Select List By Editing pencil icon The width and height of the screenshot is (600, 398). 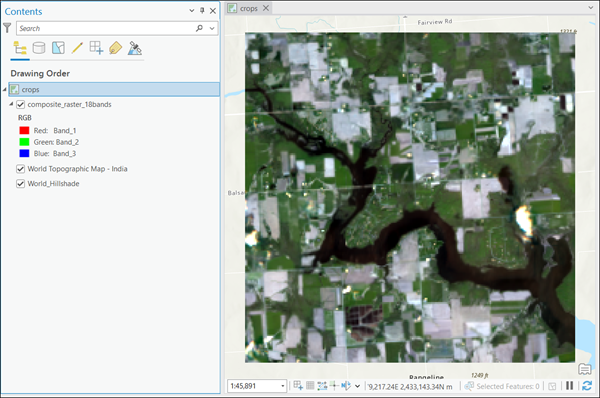pyautogui.click(x=77, y=48)
